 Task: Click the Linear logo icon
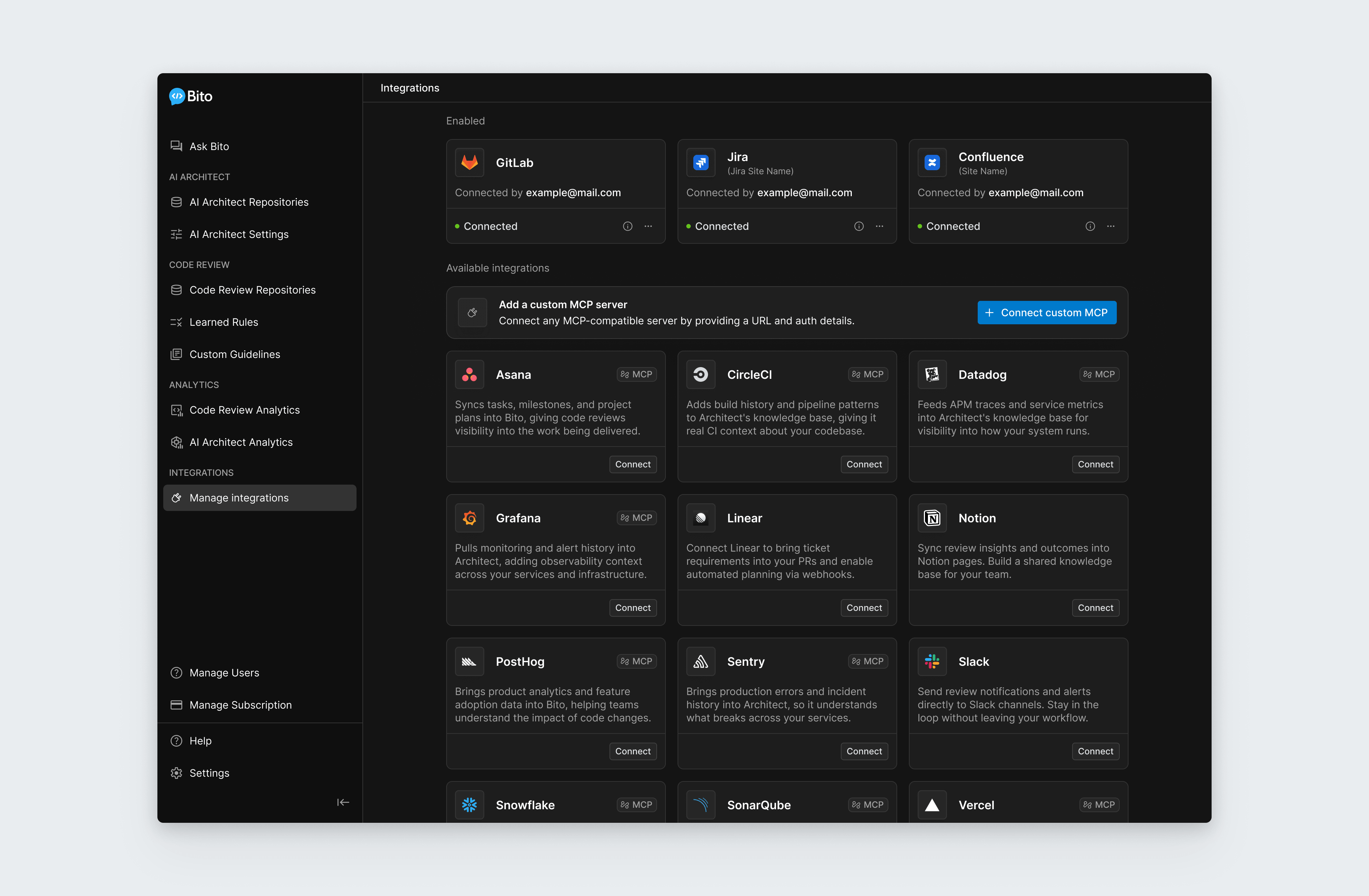click(701, 518)
